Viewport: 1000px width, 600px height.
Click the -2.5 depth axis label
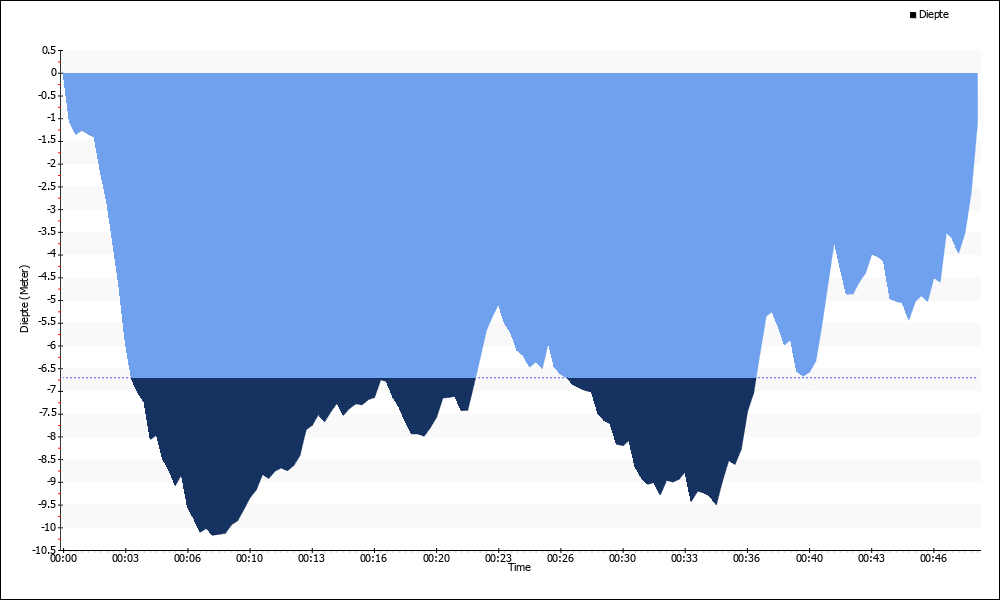click(48, 186)
